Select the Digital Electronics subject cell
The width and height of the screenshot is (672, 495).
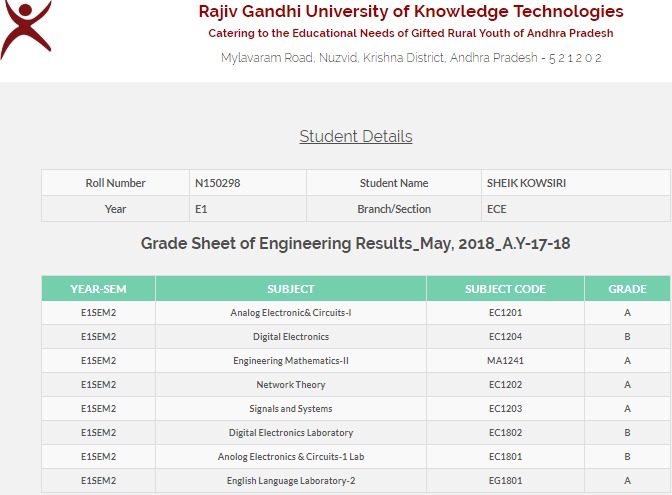click(291, 337)
